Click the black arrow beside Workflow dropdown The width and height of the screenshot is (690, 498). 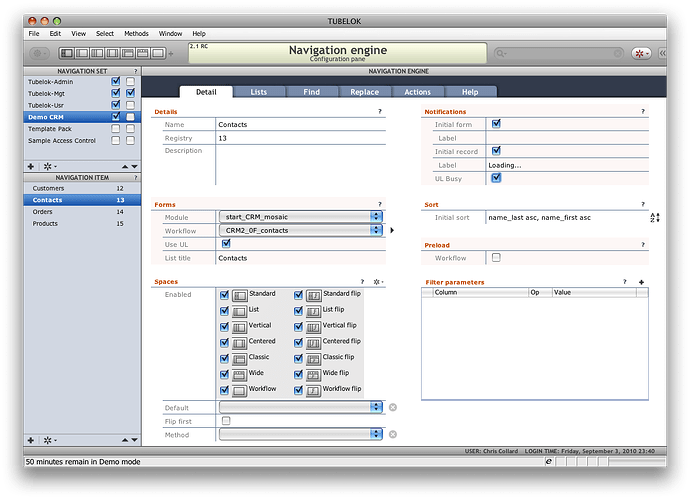click(x=392, y=230)
